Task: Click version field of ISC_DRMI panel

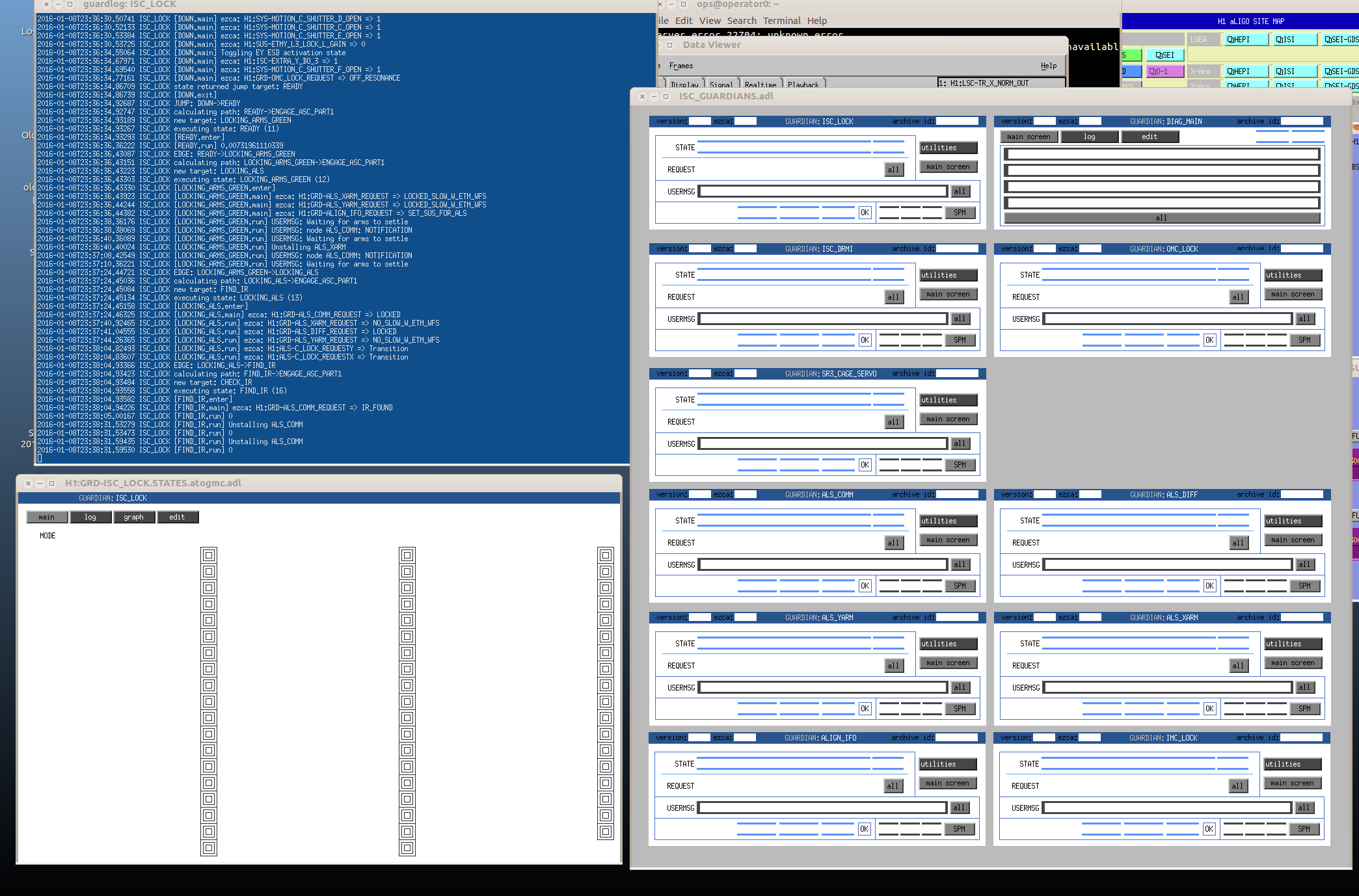Action: click(x=699, y=248)
